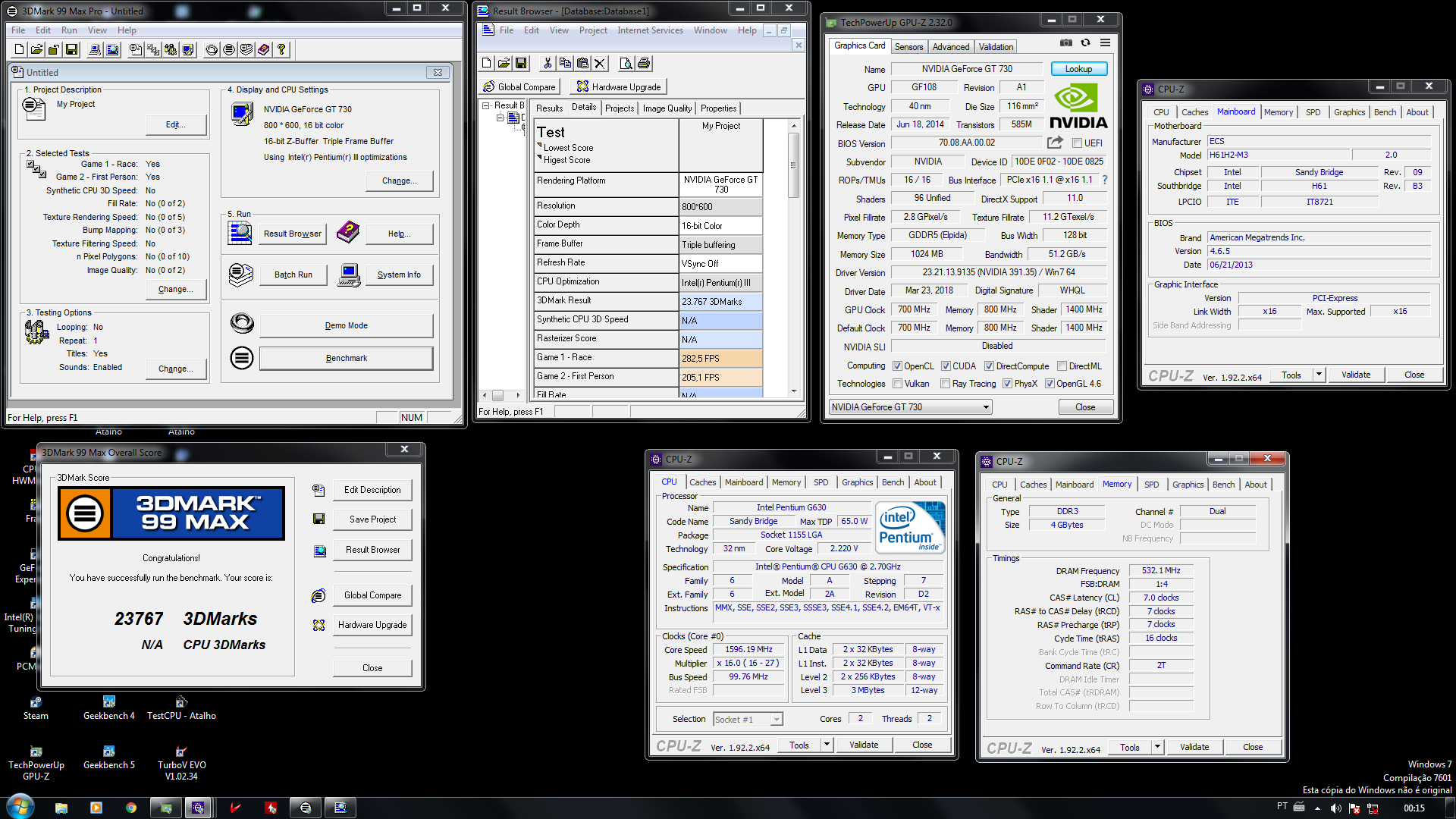Viewport: 1456px width, 819px height.
Task: Click Bus Interface question mark in GPU-Z
Action: (x=1105, y=180)
